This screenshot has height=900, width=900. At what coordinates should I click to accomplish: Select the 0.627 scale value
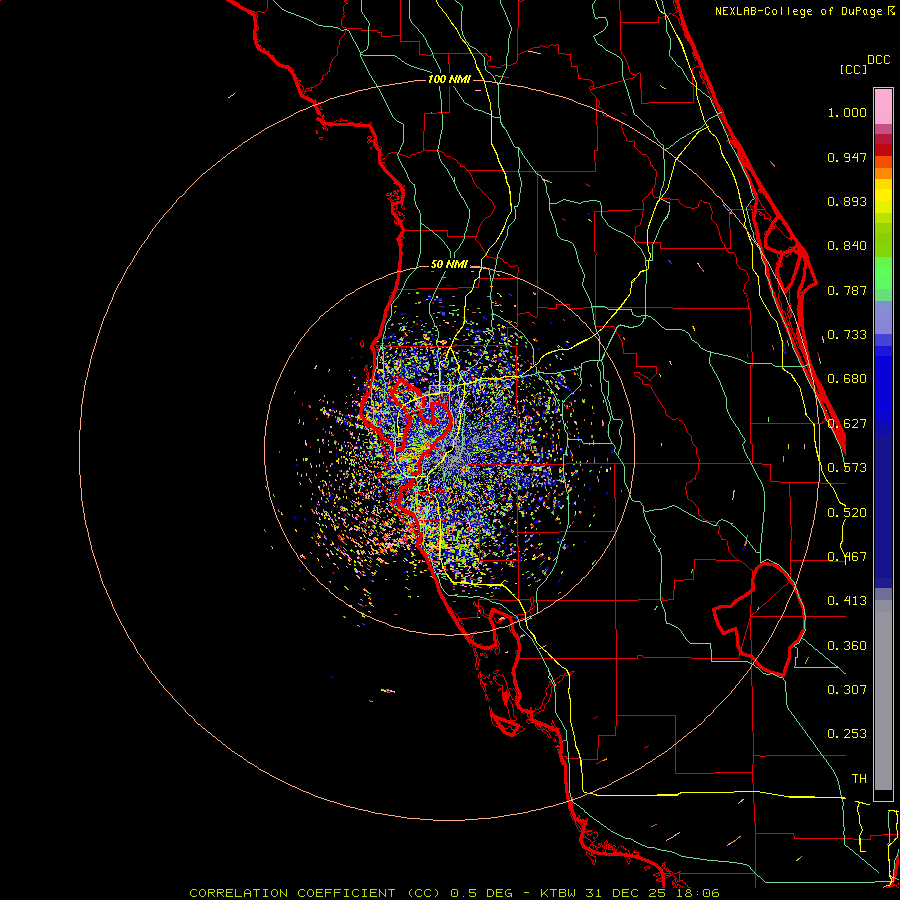847,424
